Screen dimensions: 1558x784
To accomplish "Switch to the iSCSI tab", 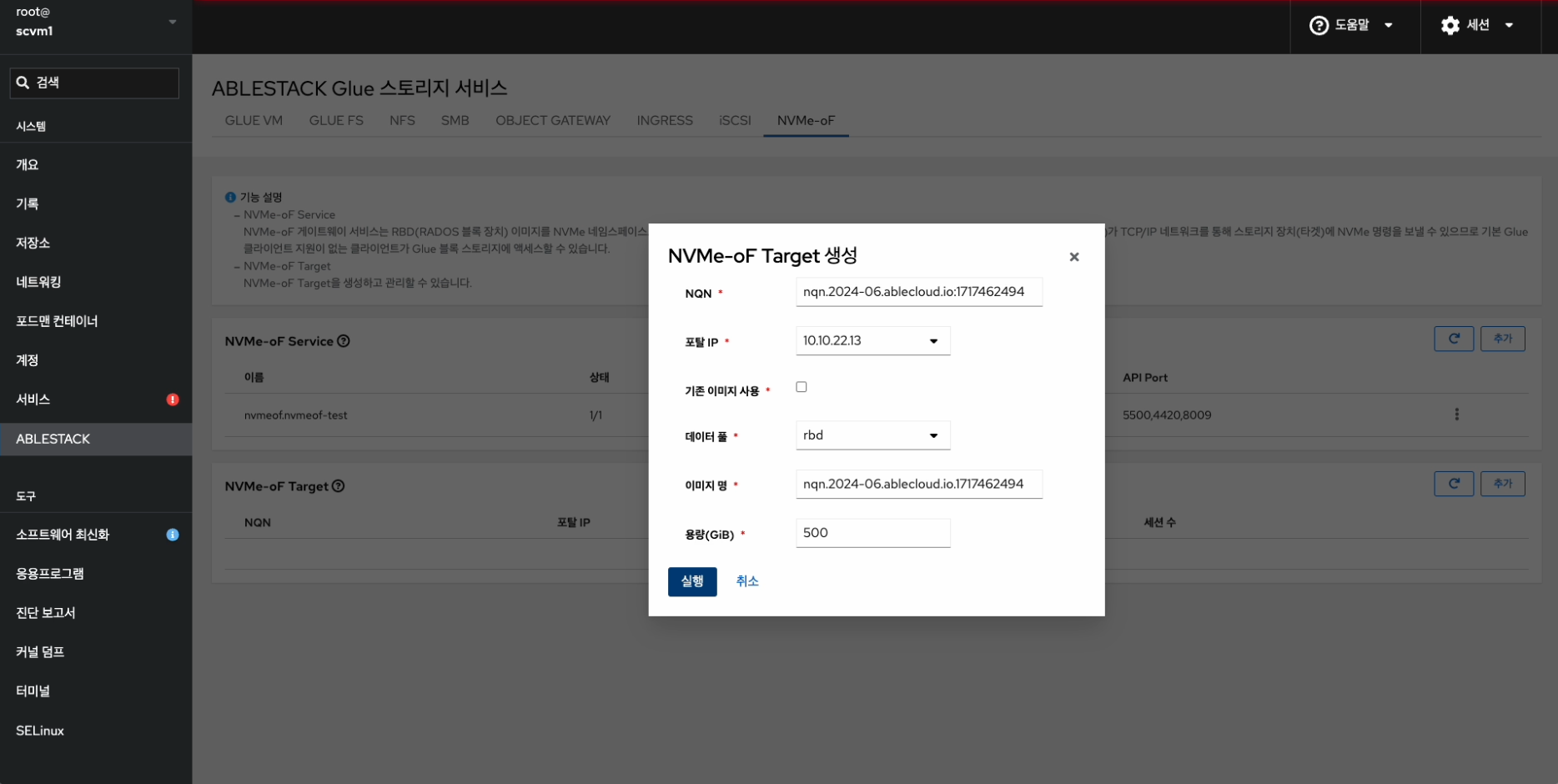I will click(x=734, y=121).
